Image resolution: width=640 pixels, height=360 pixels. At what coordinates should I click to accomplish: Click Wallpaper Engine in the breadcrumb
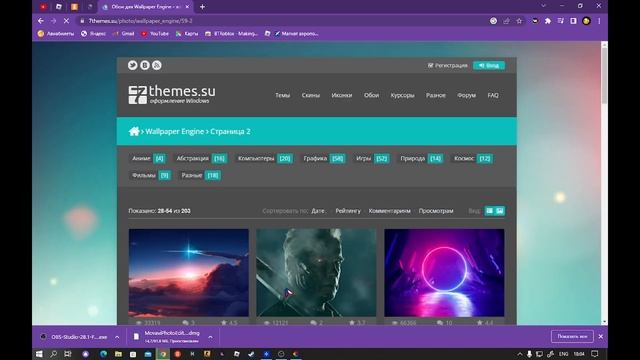tap(175, 131)
